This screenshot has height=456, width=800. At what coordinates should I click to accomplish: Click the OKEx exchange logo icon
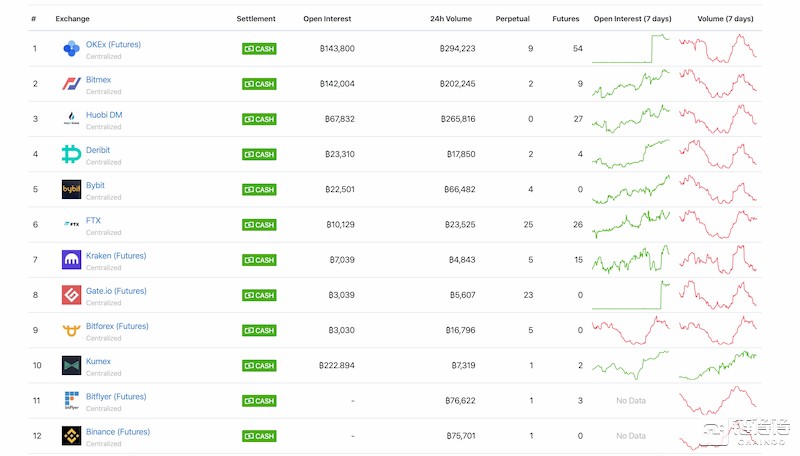pyautogui.click(x=71, y=48)
